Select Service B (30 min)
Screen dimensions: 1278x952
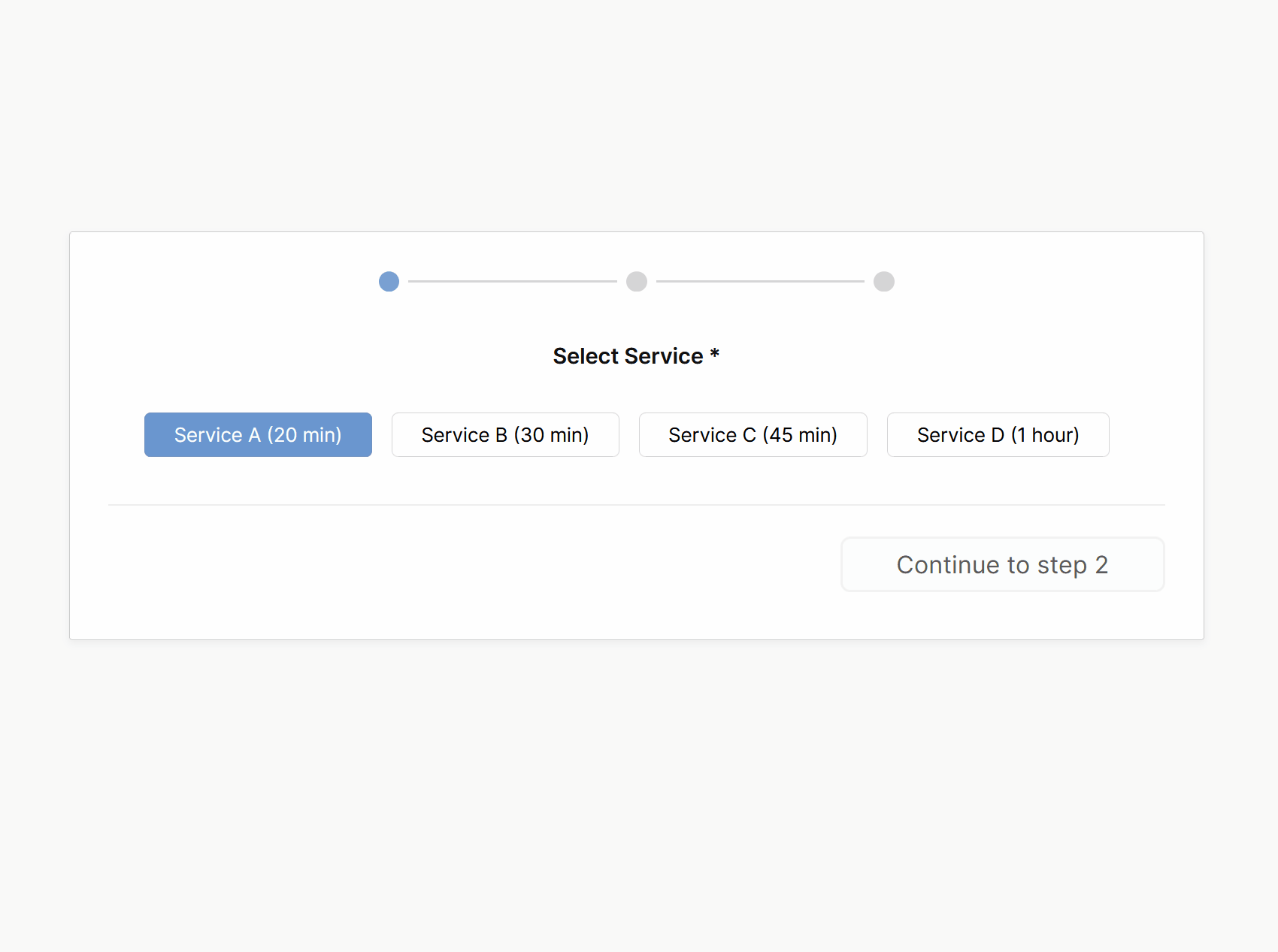point(505,434)
